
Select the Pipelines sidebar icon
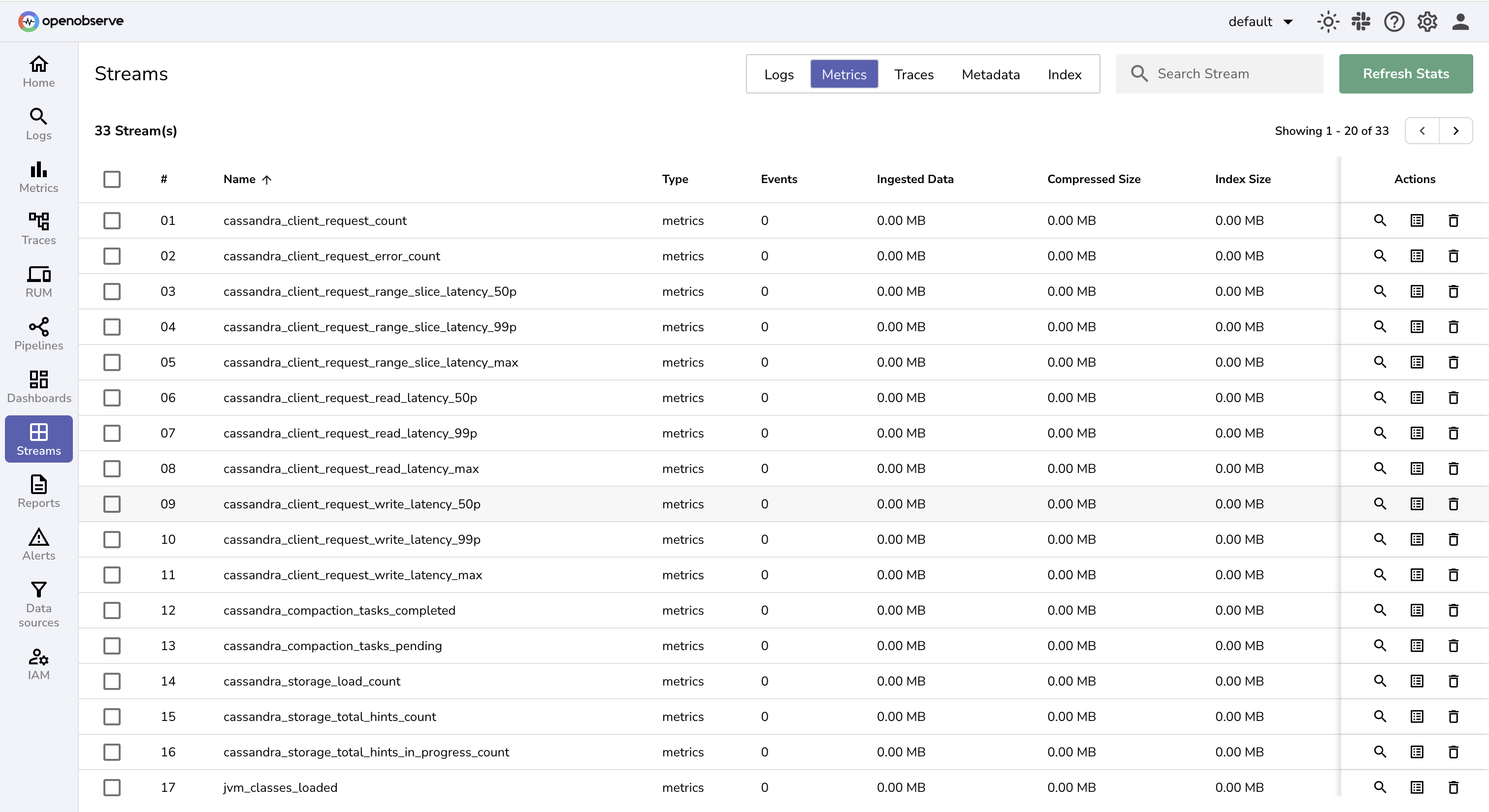(38, 334)
